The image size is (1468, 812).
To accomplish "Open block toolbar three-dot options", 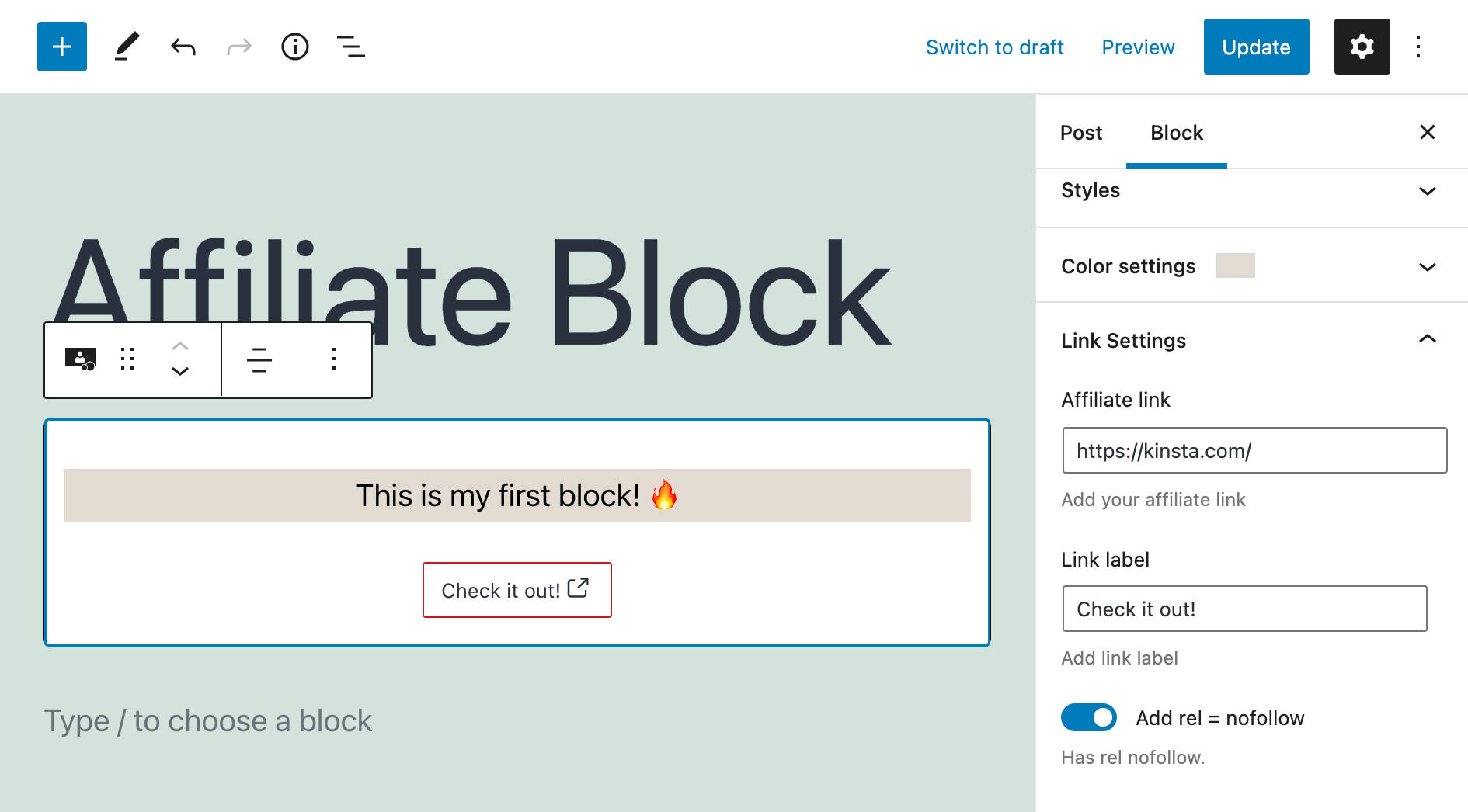I will 334,359.
